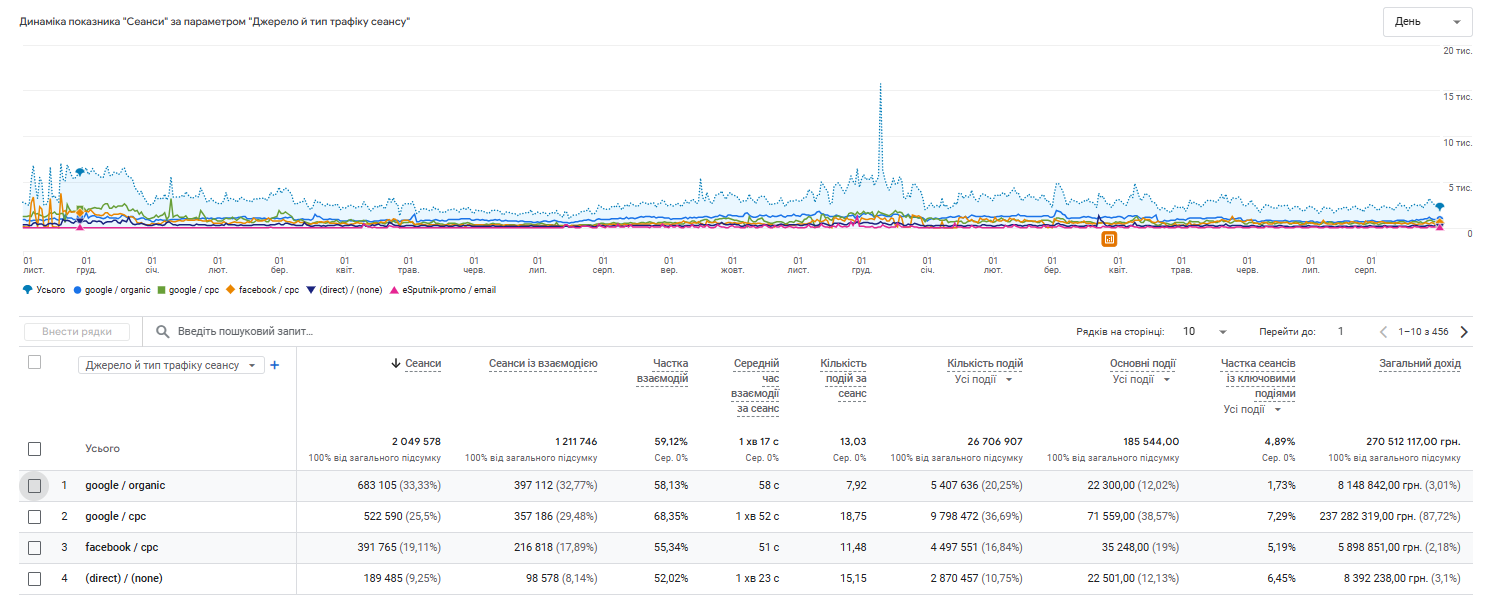Go to previous page of table rows
This screenshot has width=1490, height=595.
[x=1384, y=332]
